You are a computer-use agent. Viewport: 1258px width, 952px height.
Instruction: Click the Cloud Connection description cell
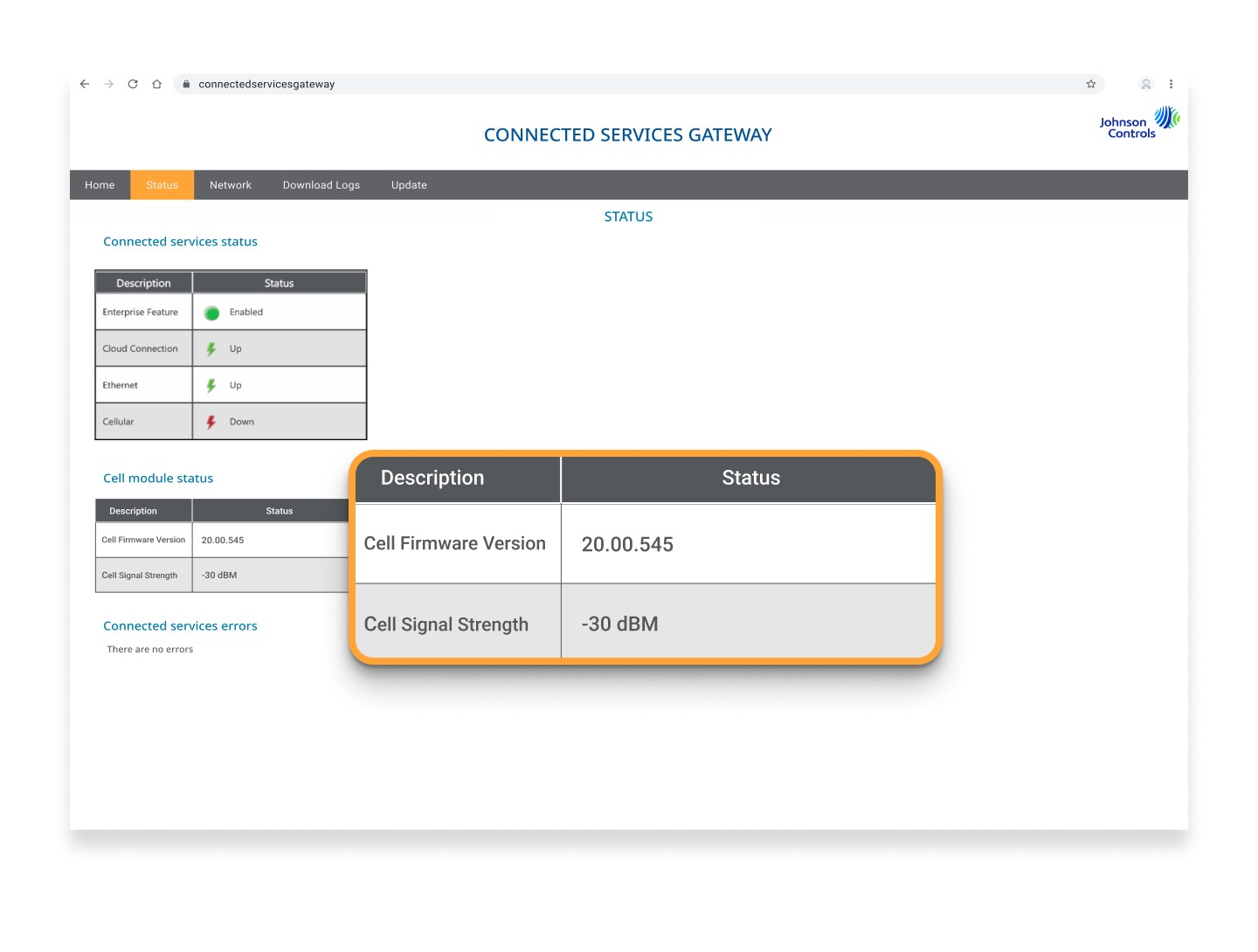pyautogui.click(x=144, y=348)
